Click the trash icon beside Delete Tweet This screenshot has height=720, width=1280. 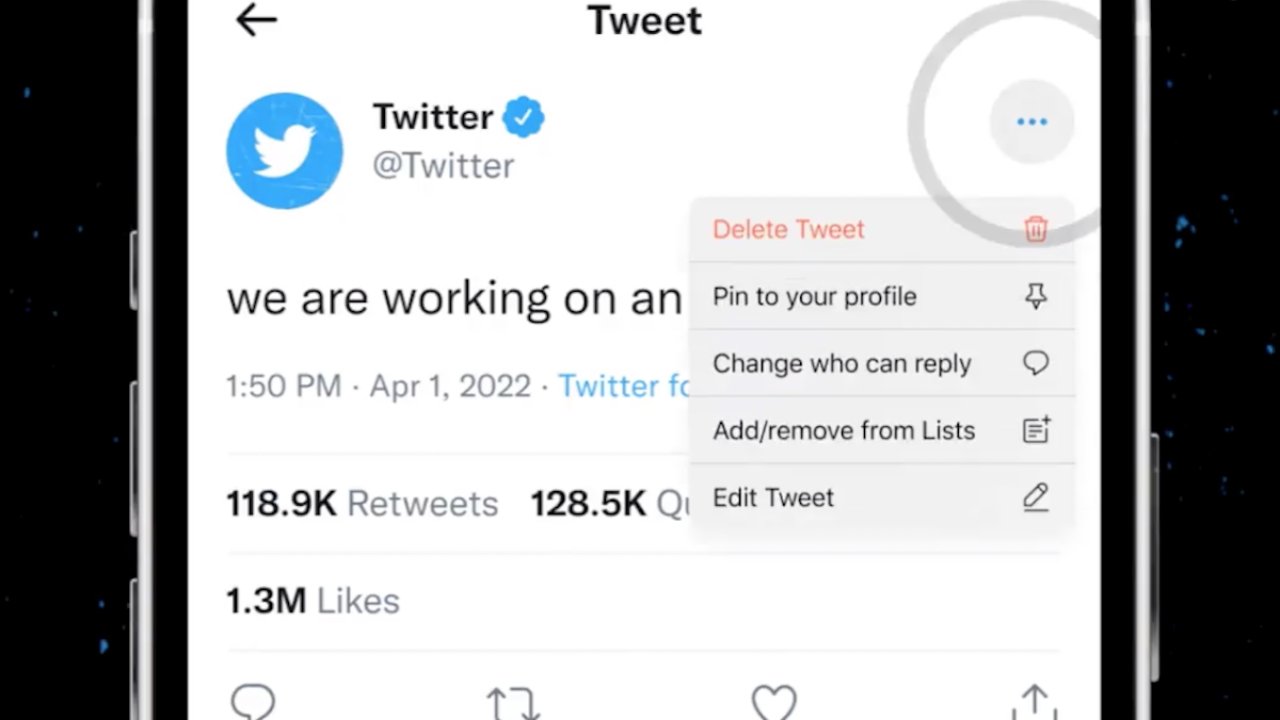[x=1035, y=229]
